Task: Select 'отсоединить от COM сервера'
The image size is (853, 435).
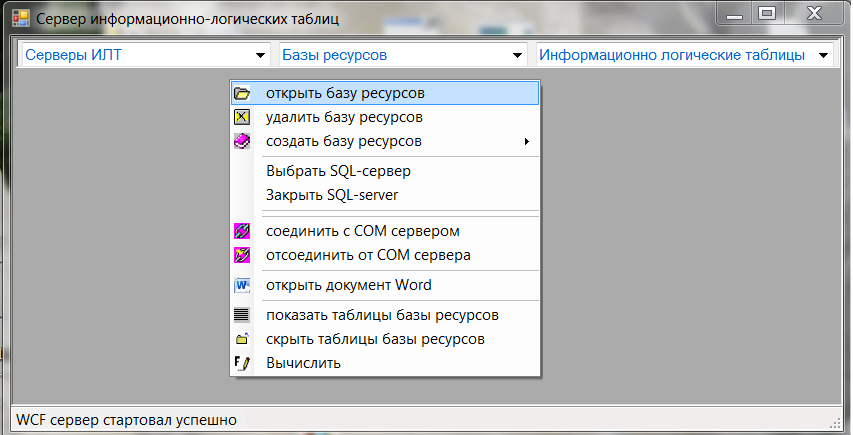Action: point(385,255)
